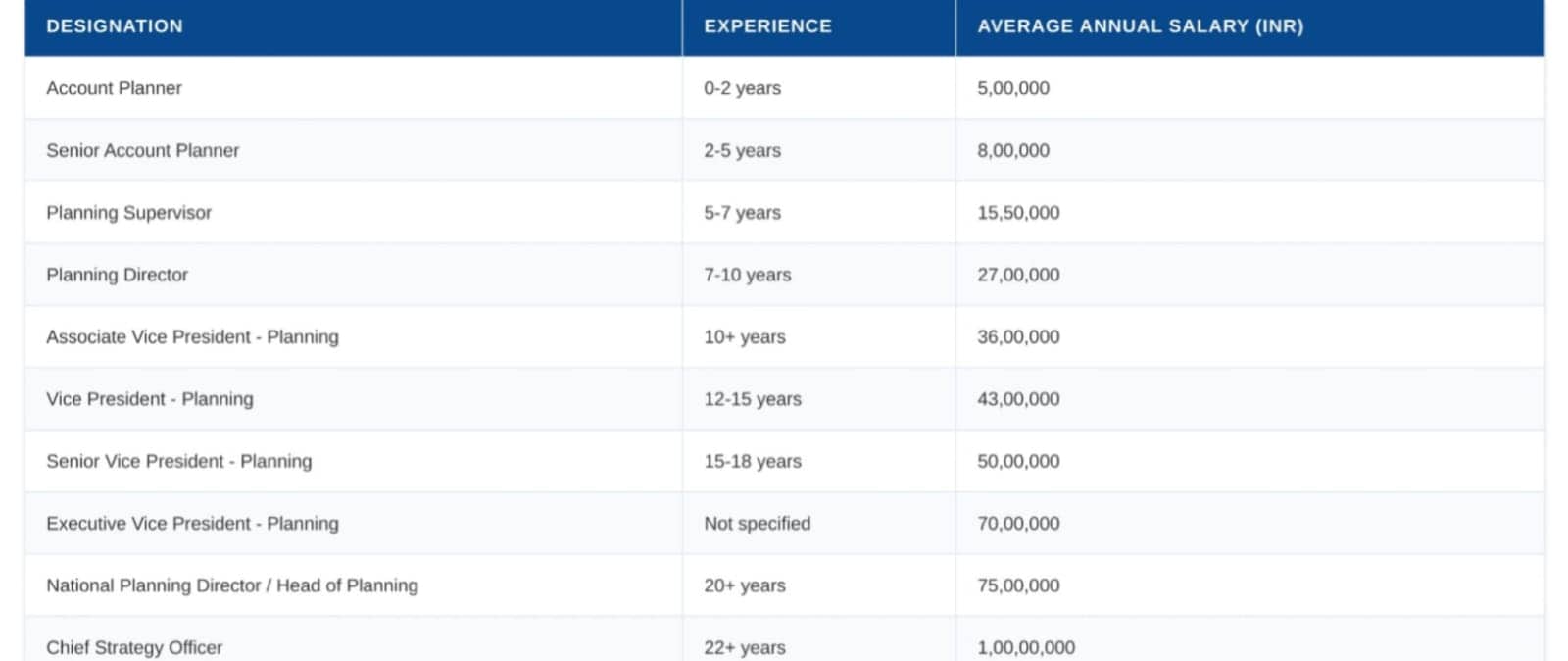Select National Planning Director / Head of Planning
The image size is (1568, 661).
pos(231,585)
